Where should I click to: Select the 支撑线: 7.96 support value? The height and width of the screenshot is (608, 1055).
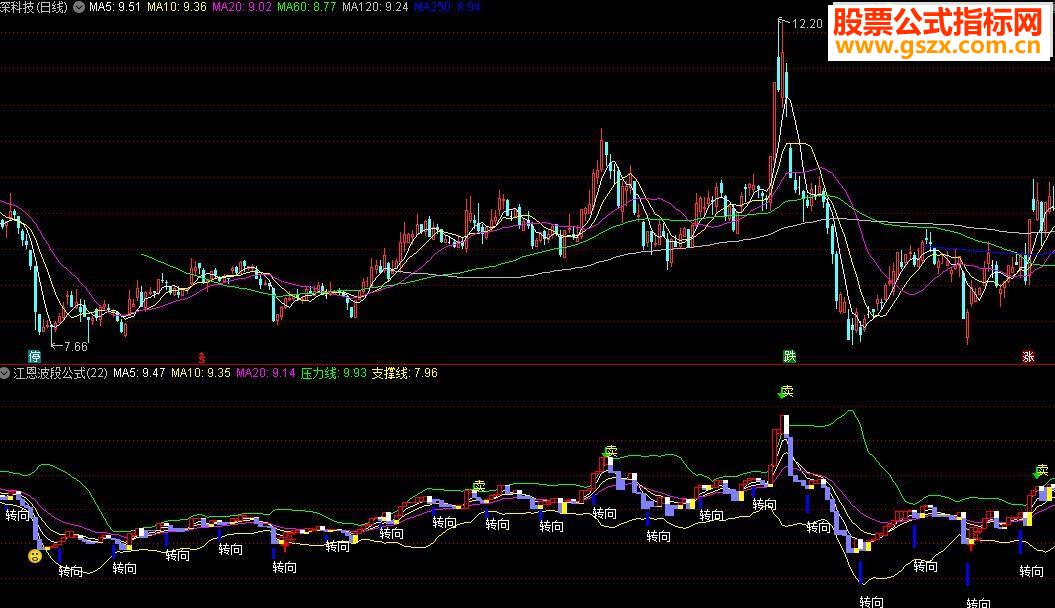[404, 373]
